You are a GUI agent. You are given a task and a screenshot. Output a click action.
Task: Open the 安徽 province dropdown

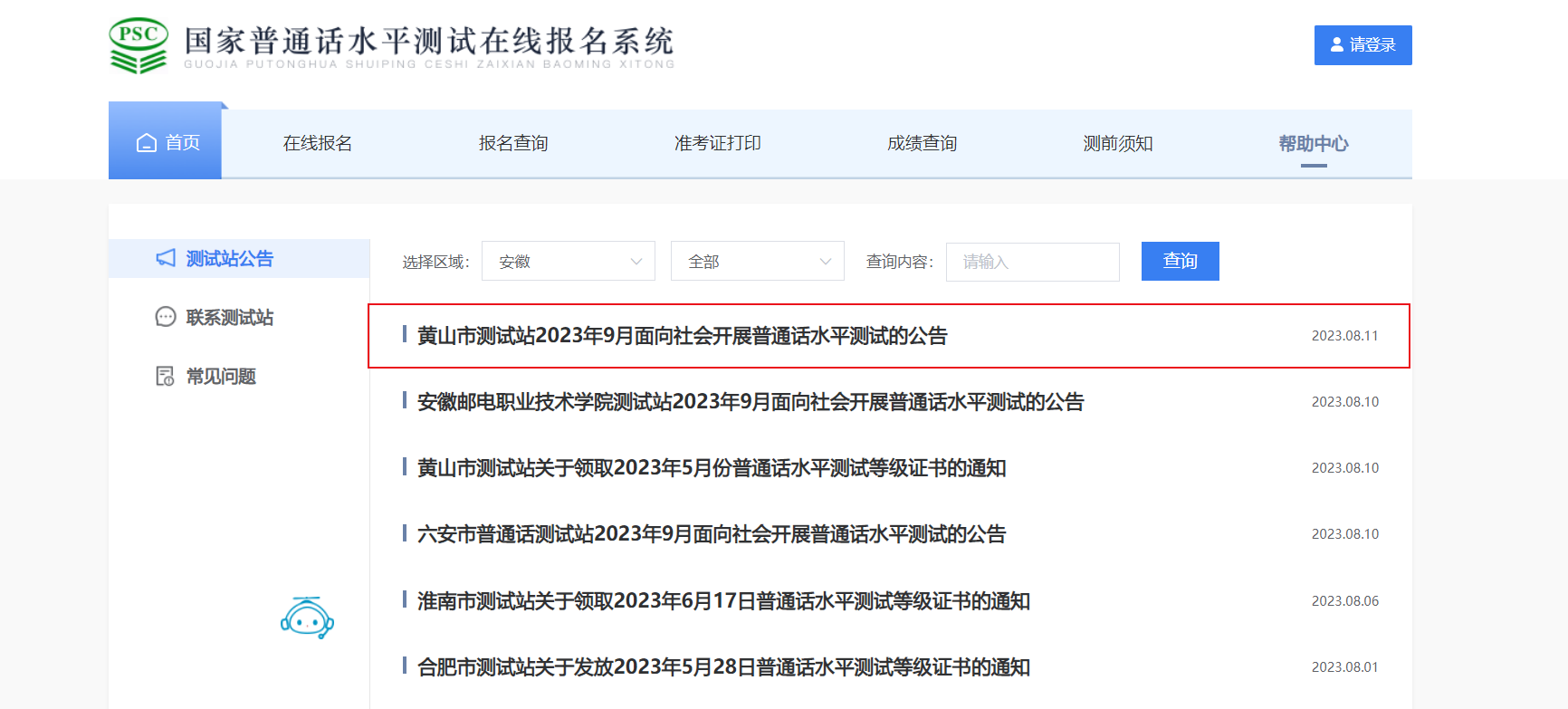[569, 261]
